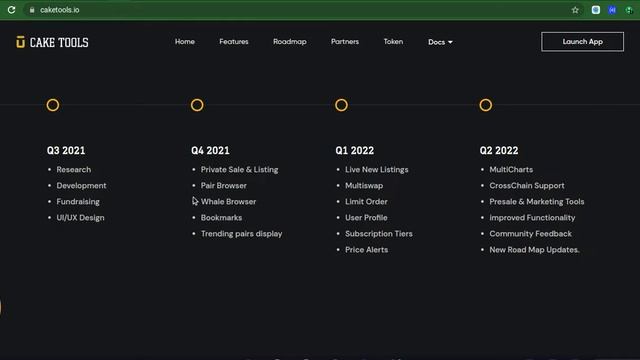Click the Cake Tools logo
Image resolution: width=640 pixels, height=360 pixels.
pos(52,42)
